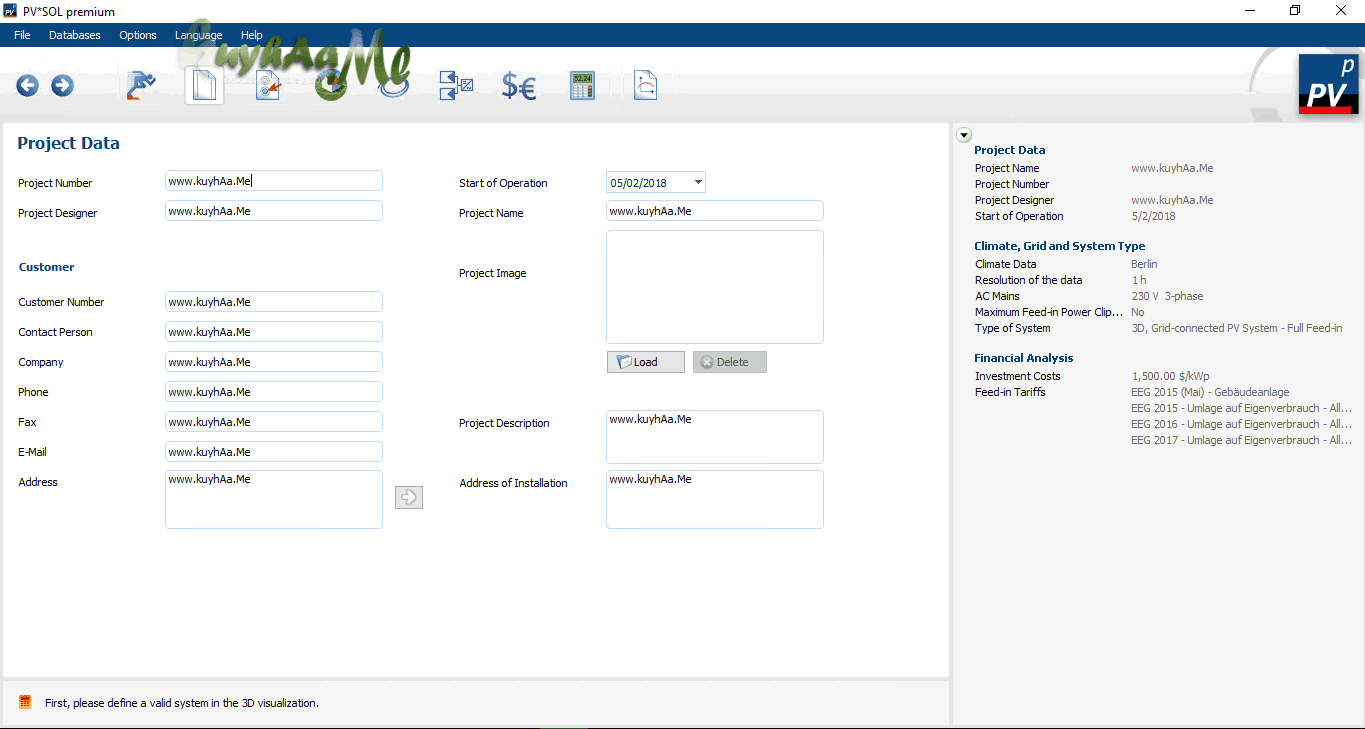
Task: Go to the next page with forward arrow
Action: point(62,86)
